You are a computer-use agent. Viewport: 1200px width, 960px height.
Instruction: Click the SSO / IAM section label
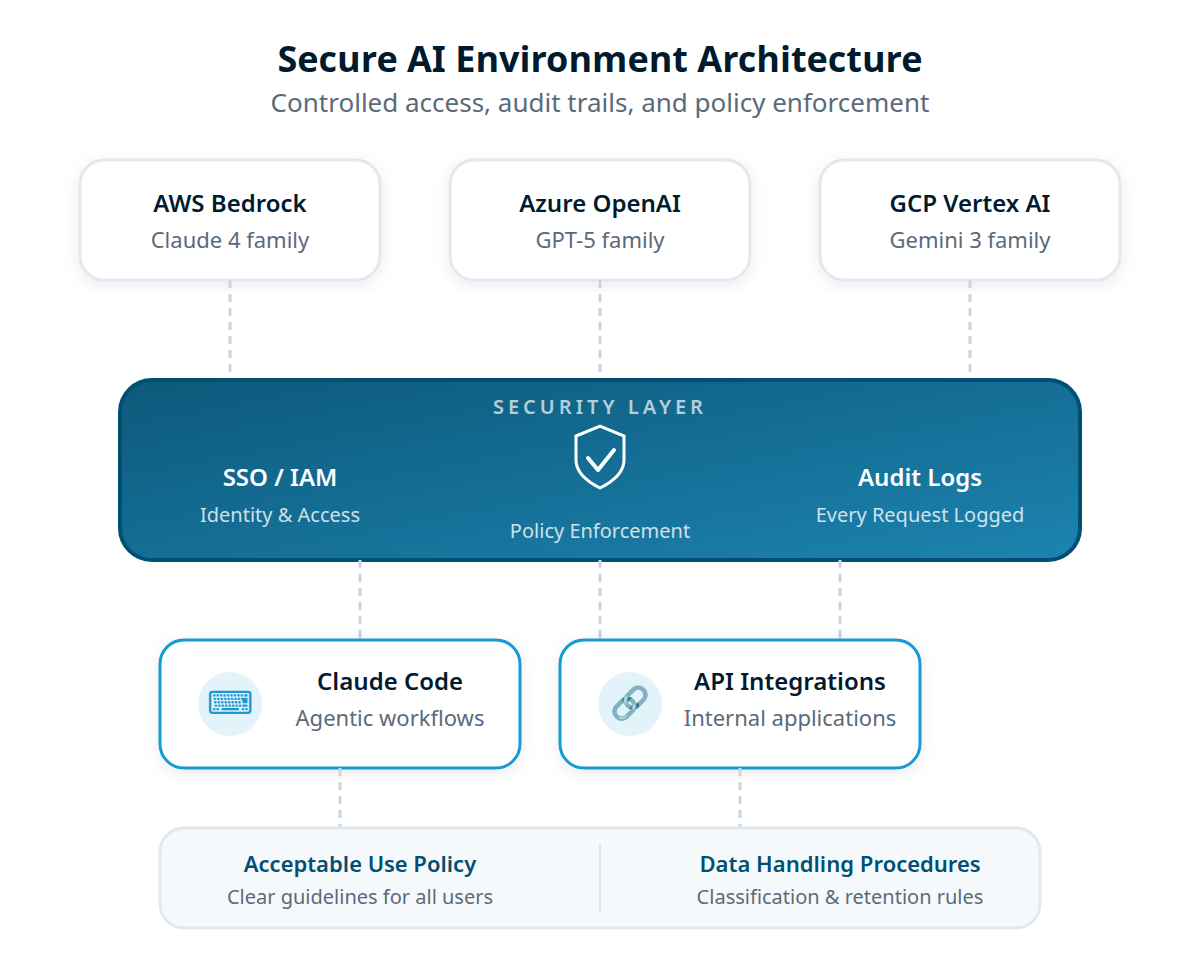click(x=280, y=478)
